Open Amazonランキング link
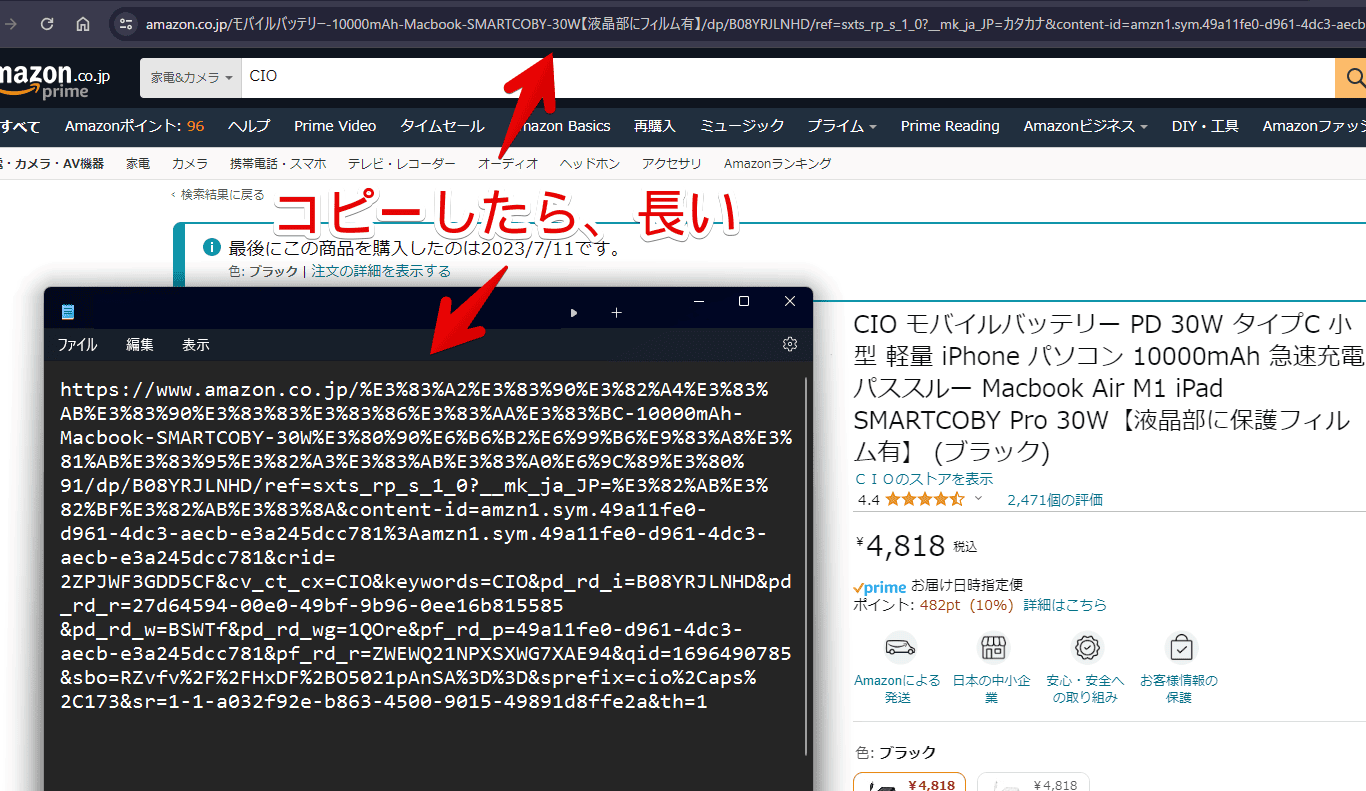 coord(777,163)
